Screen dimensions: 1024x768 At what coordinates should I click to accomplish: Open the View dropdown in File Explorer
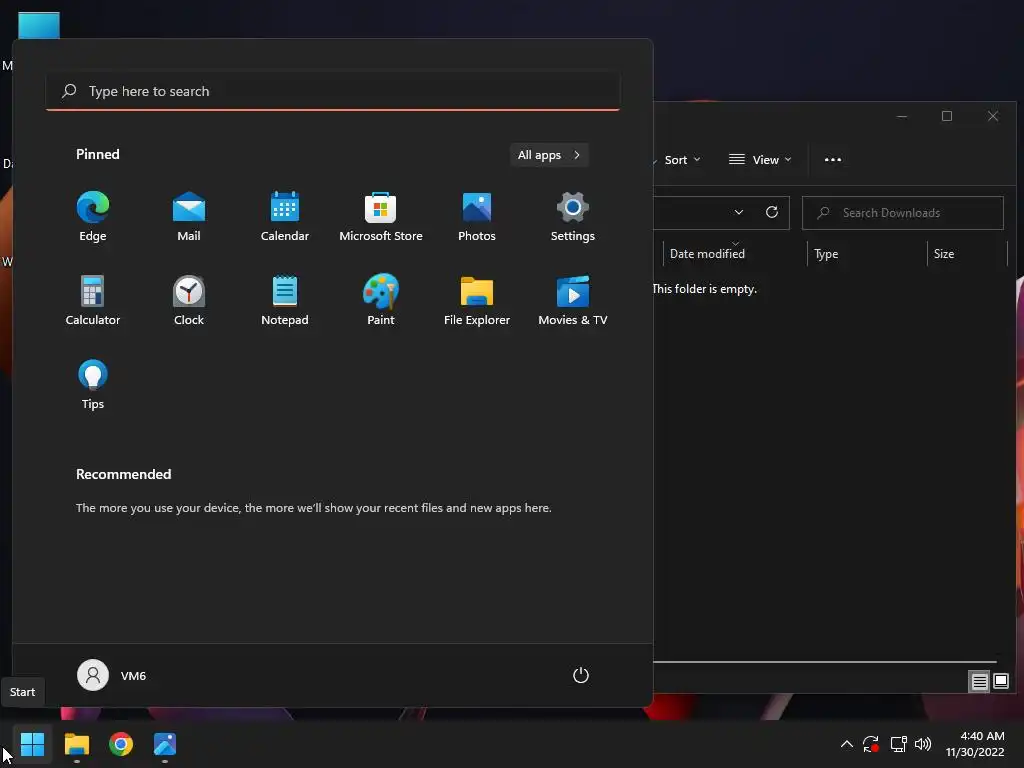click(x=760, y=160)
